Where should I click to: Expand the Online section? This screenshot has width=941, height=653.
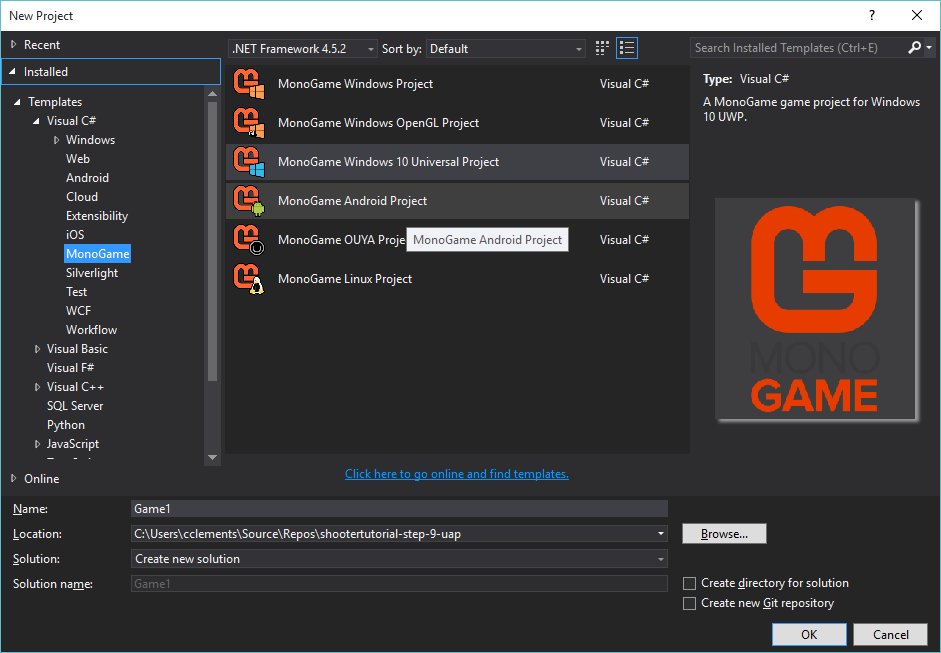(x=14, y=478)
